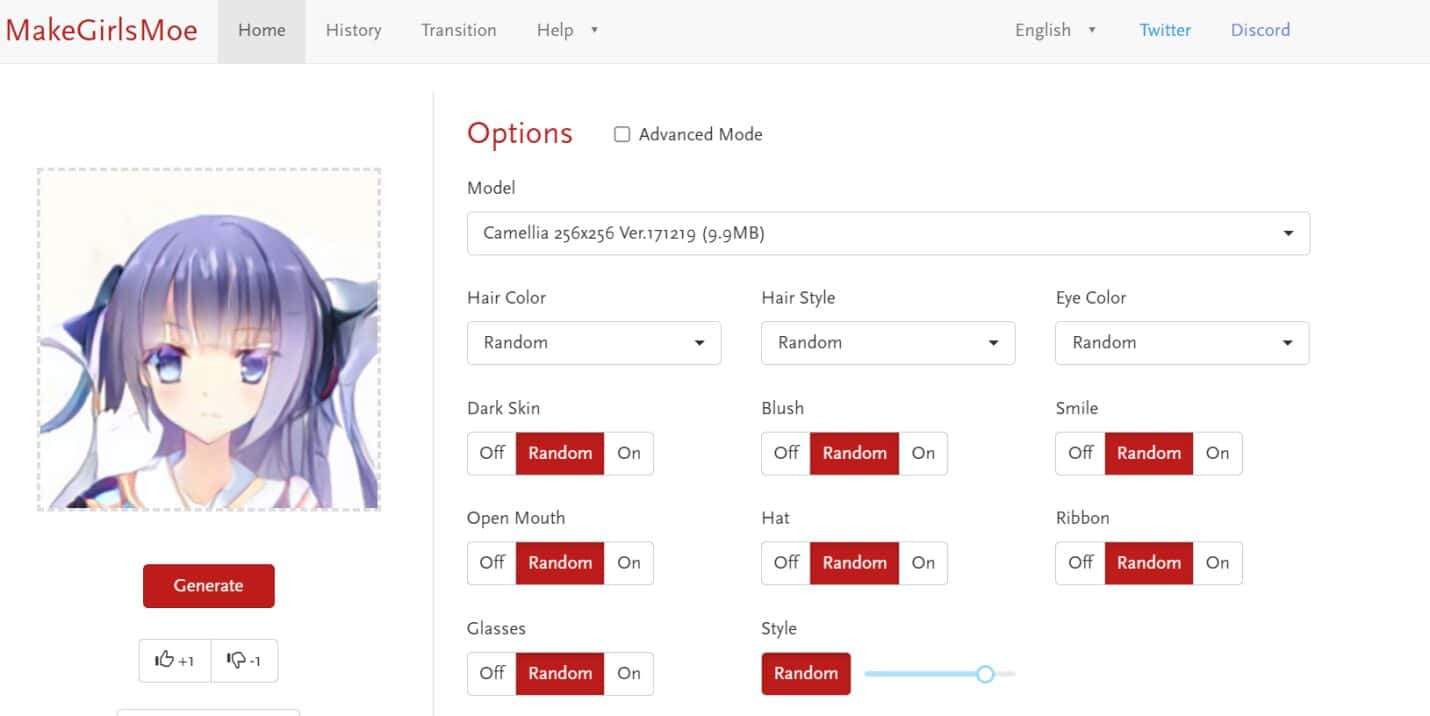This screenshot has height=716, width=1430.
Task: Turn Ribbon Off
Action: 1080,563
